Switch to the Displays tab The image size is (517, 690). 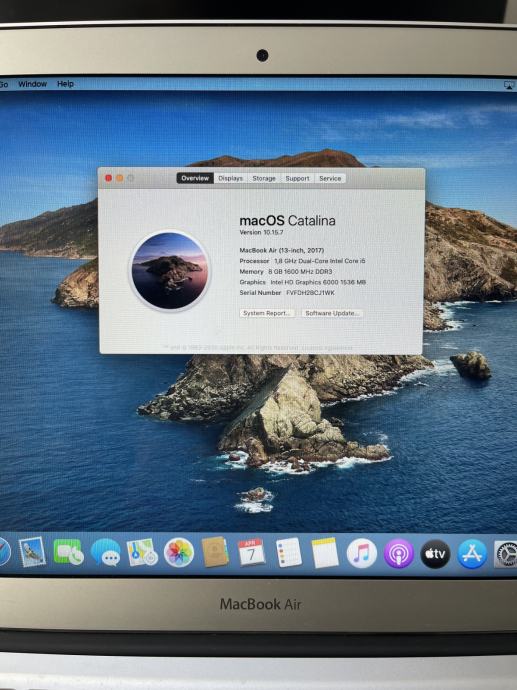(x=231, y=178)
